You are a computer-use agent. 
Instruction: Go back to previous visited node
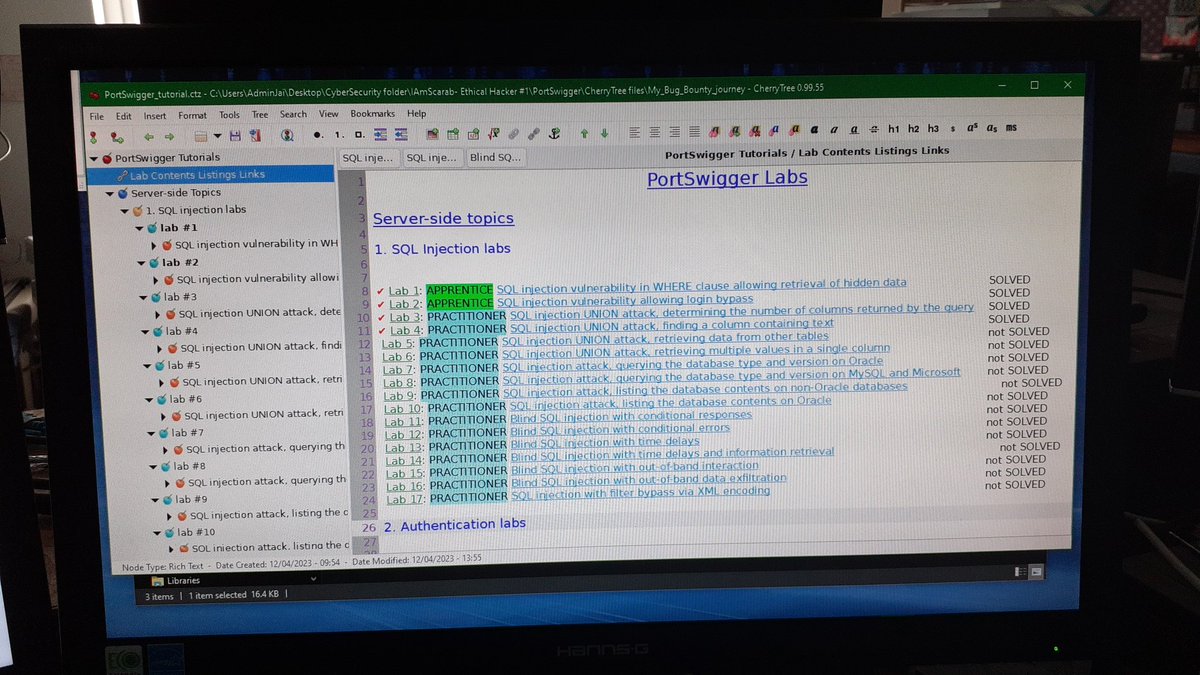tap(149, 136)
